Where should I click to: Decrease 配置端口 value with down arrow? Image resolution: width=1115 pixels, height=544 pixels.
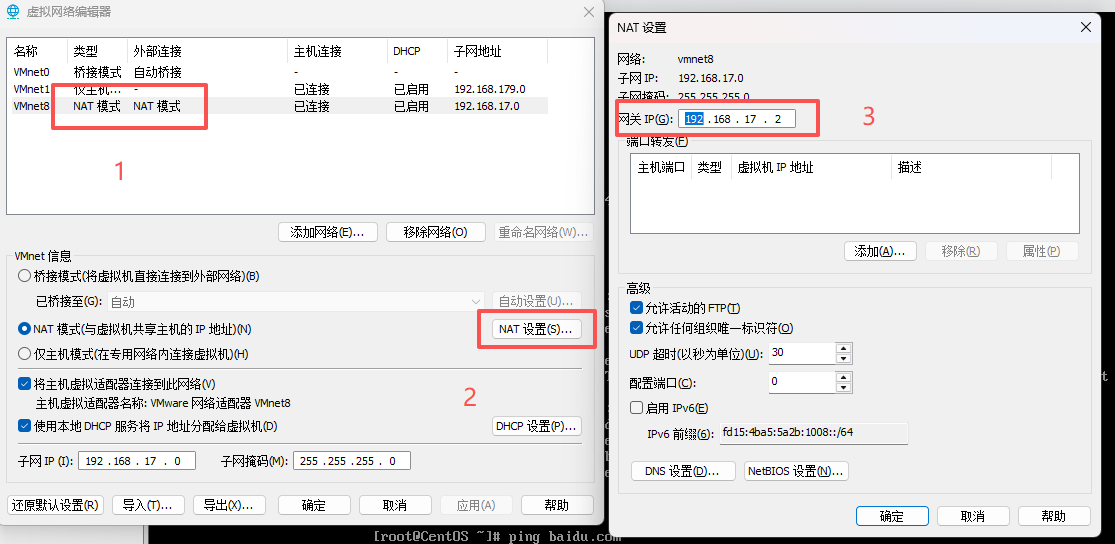point(843,387)
